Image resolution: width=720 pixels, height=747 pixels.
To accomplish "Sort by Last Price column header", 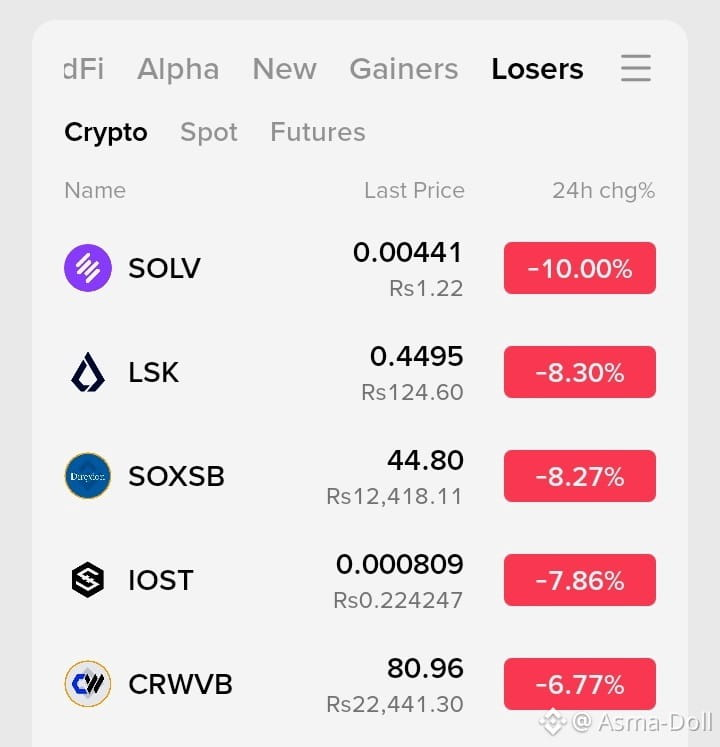I will point(414,191).
